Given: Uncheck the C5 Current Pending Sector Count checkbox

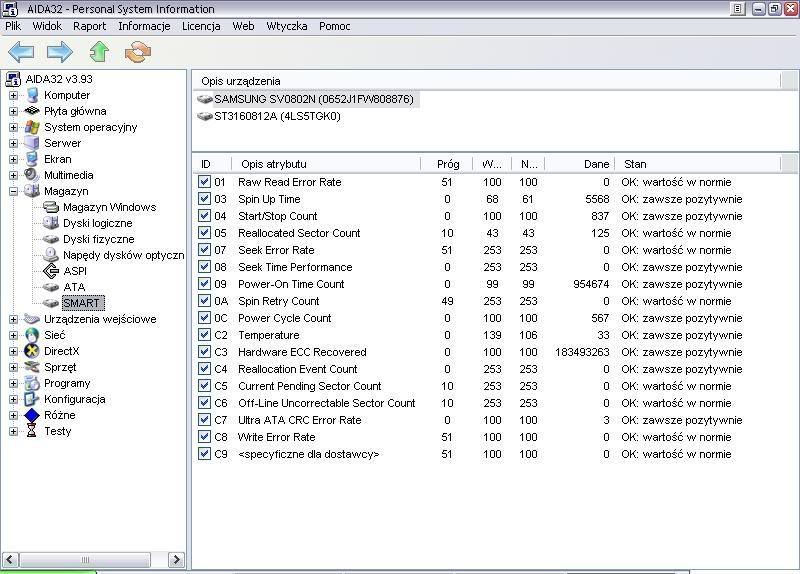Looking at the screenshot, I should coord(205,386).
